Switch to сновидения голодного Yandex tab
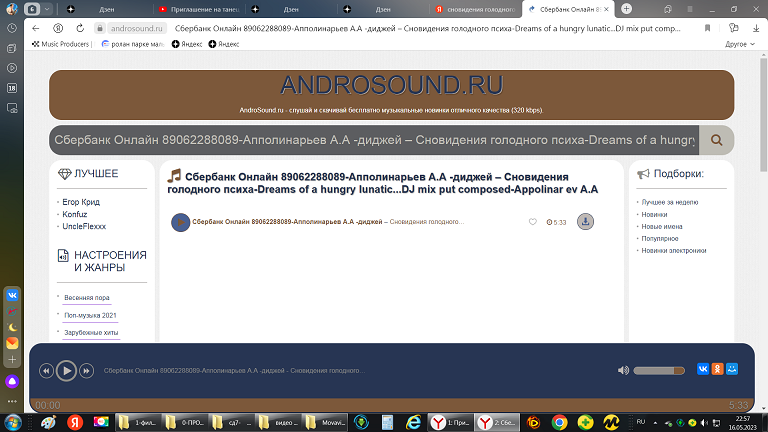The width and height of the screenshot is (768, 432). (x=476, y=9)
